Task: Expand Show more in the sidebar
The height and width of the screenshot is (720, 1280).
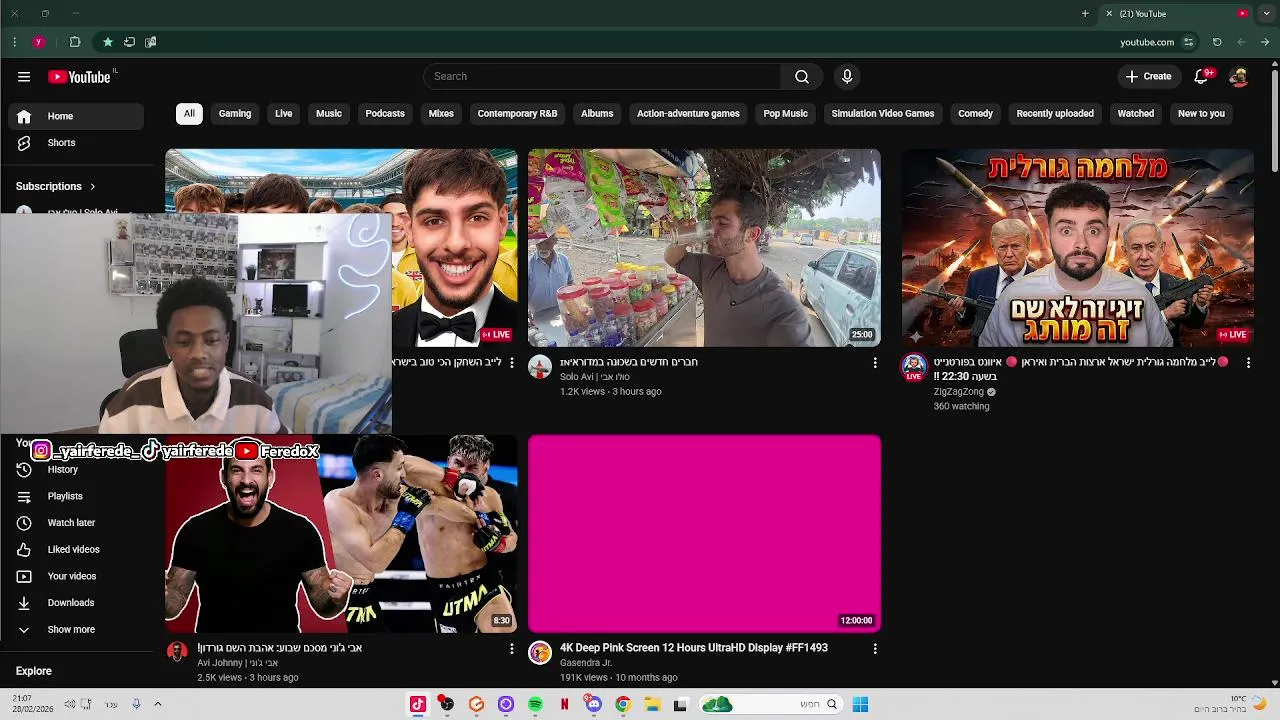Action: (x=76, y=630)
